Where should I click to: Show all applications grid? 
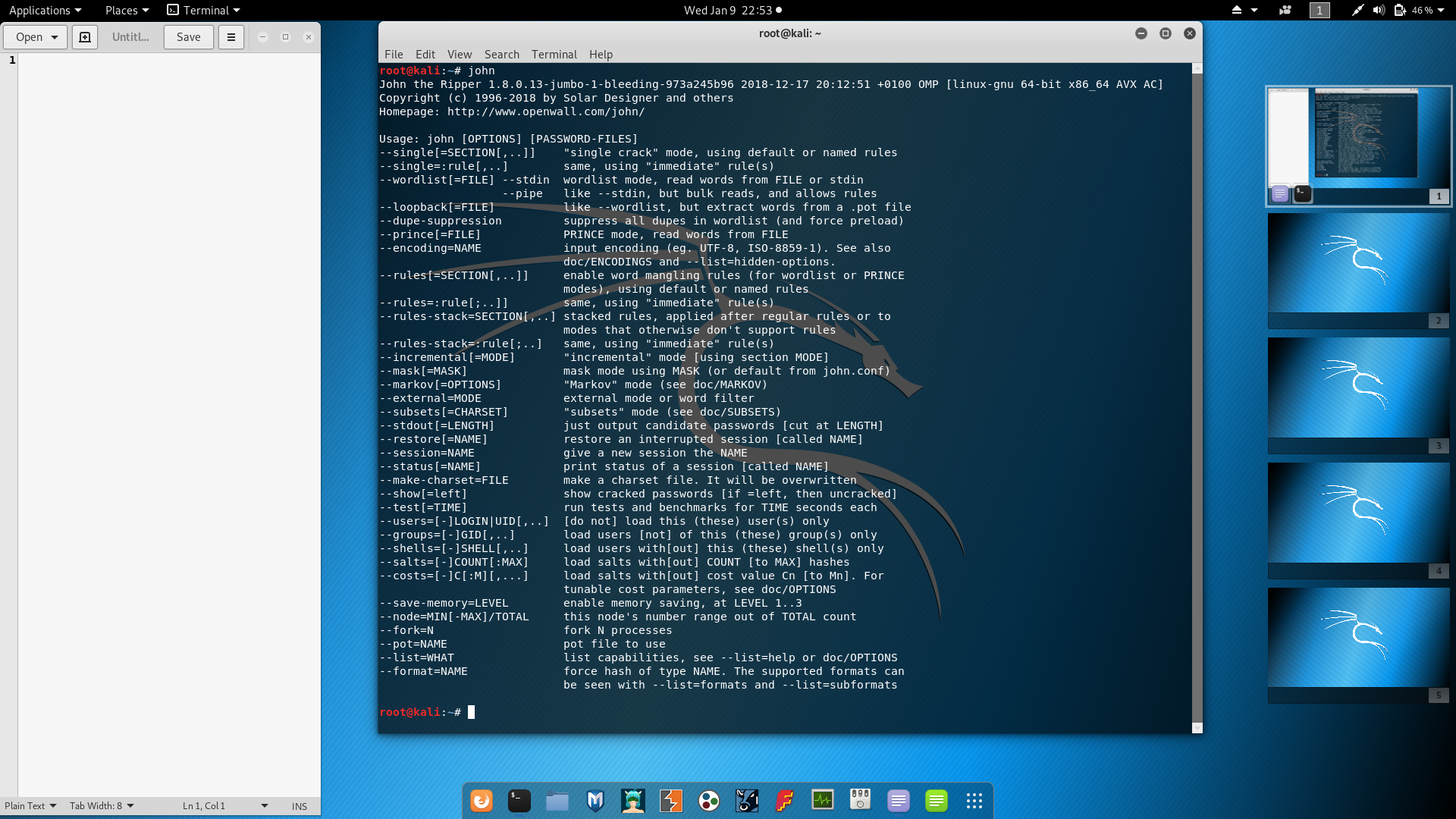pyautogui.click(x=974, y=801)
